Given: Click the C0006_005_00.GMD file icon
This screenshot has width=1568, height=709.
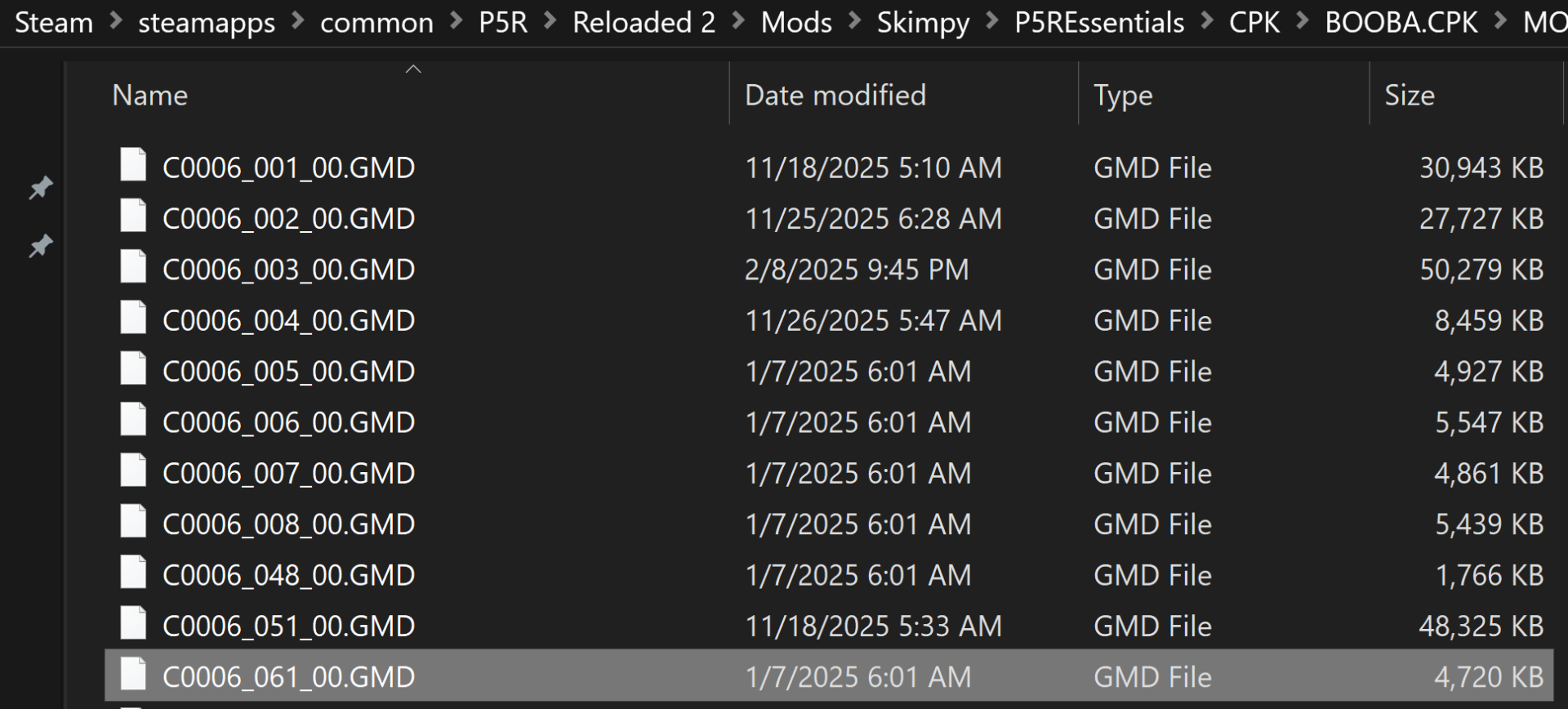Looking at the screenshot, I should tap(133, 369).
